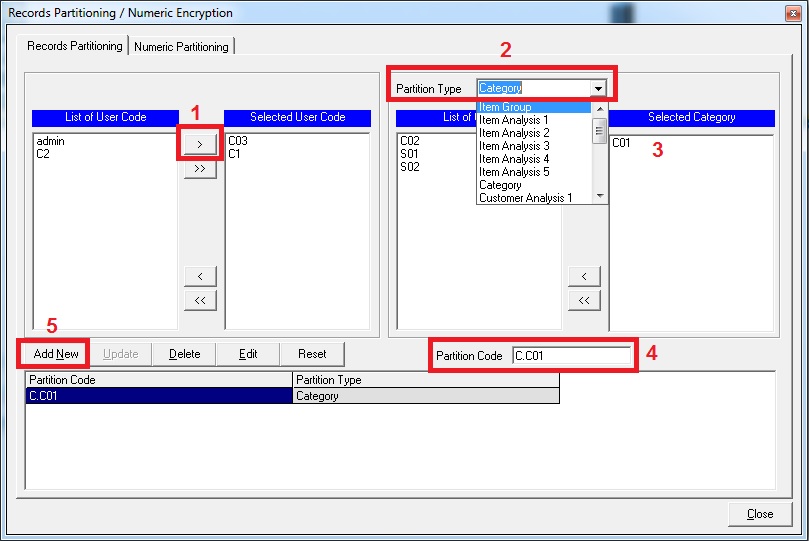Select Customer Analysis 1 in dropdown list
This screenshot has height=541, width=809.
[525, 198]
